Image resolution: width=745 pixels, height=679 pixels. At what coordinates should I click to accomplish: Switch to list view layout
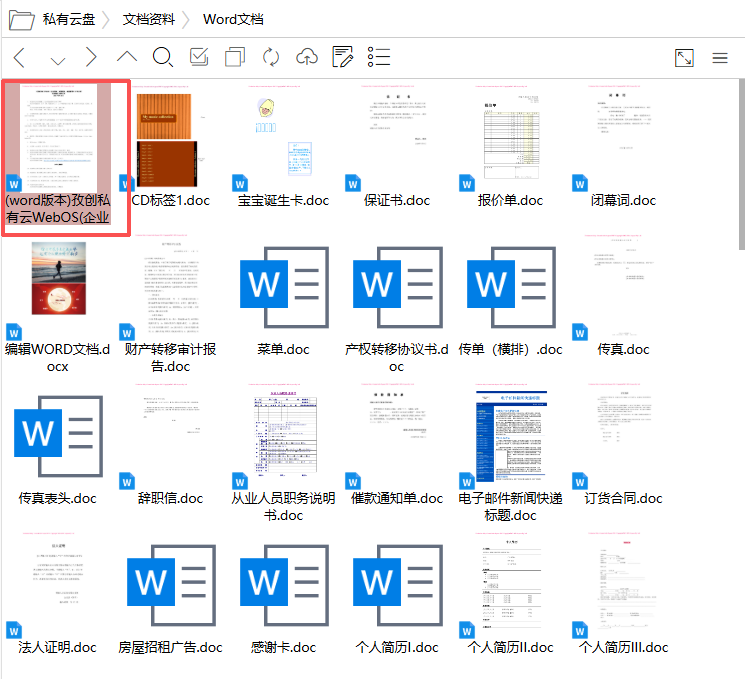click(379, 57)
